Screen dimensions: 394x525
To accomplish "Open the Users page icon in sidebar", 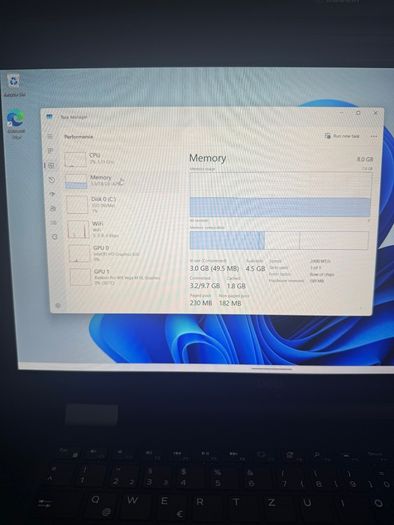I will point(53,208).
